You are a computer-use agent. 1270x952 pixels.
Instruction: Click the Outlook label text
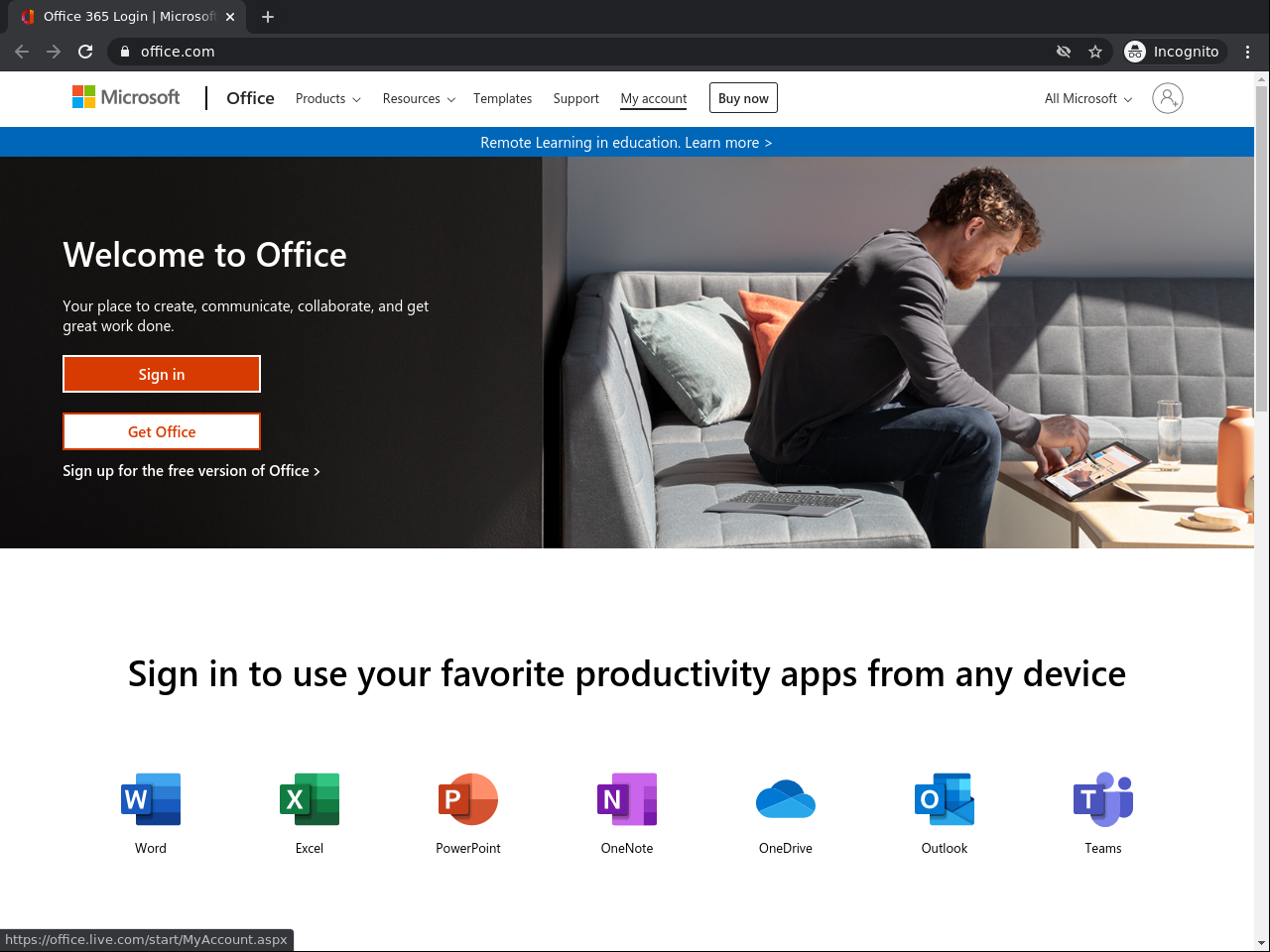point(945,848)
